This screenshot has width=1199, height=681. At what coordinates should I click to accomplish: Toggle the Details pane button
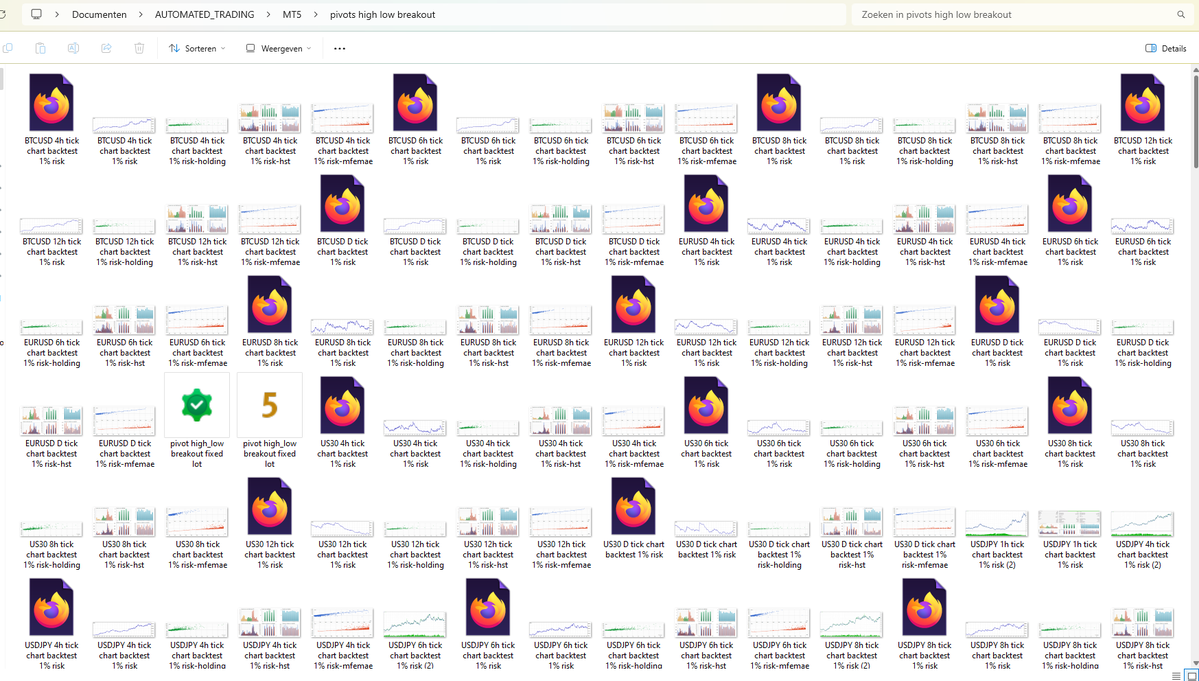[x=1165, y=48]
